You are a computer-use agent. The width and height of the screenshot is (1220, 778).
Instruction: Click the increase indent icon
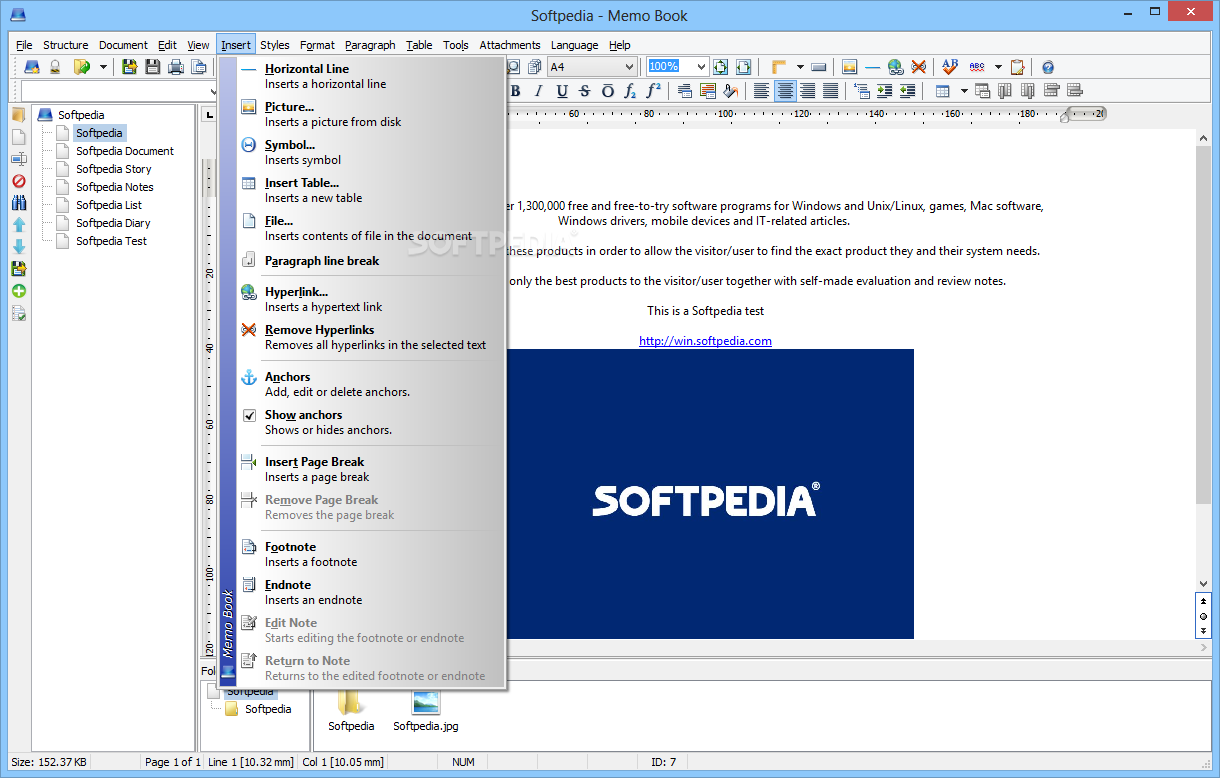click(884, 91)
